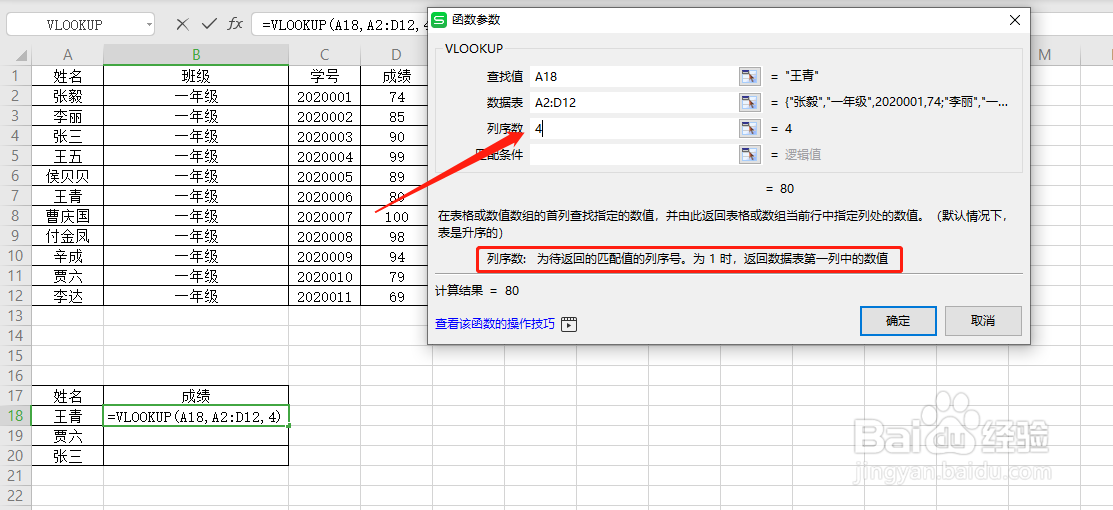The height and width of the screenshot is (510, 1113).
Task: Click cell containing 李丽
Action: point(67,116)
